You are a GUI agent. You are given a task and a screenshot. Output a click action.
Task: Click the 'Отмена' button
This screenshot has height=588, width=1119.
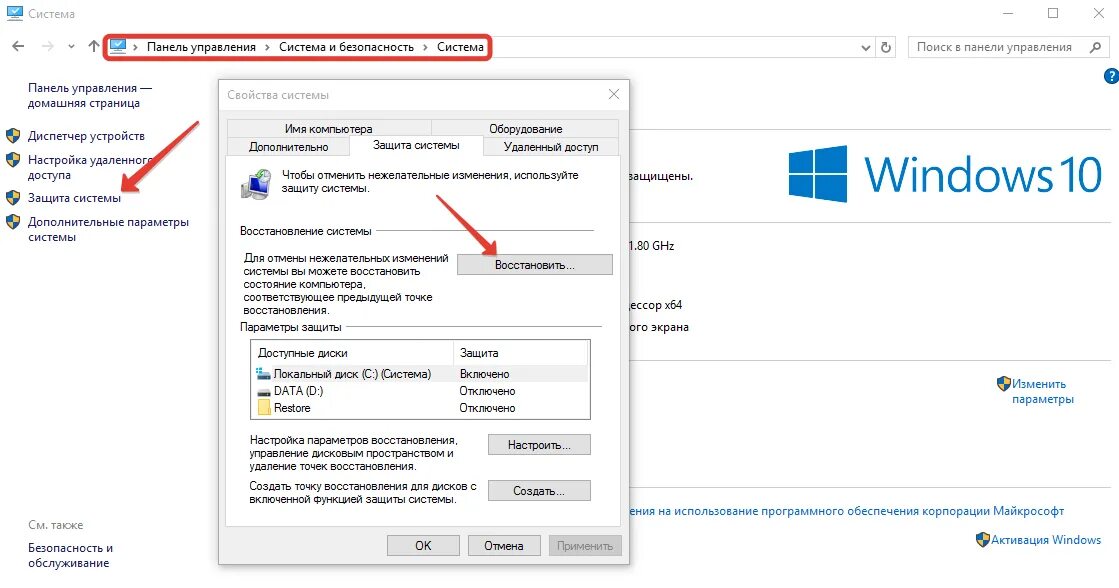coord(504,546)
